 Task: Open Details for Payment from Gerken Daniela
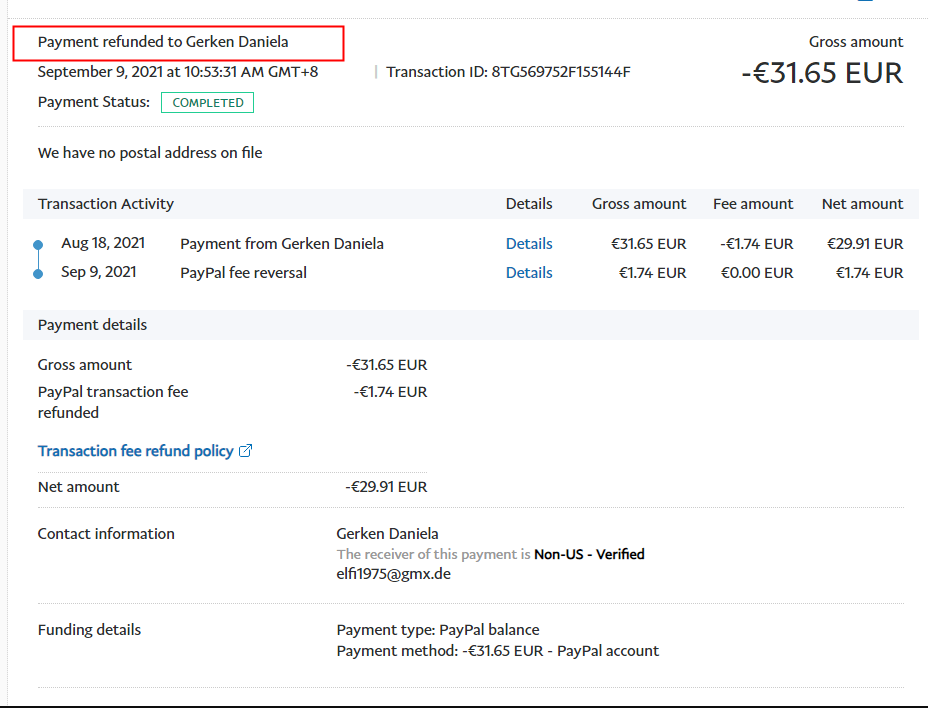pos(528,244)
